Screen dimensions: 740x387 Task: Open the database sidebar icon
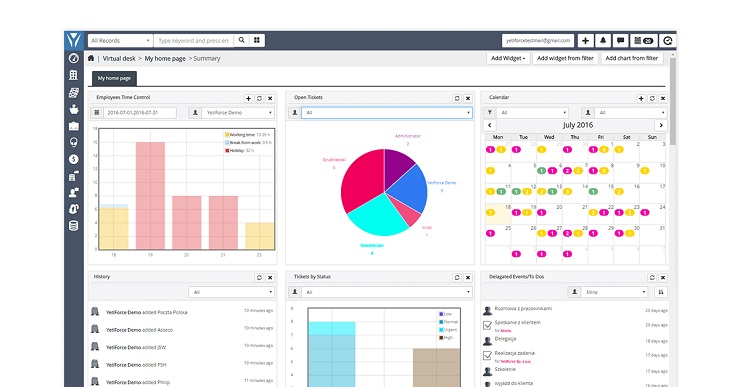pos(74,226)
